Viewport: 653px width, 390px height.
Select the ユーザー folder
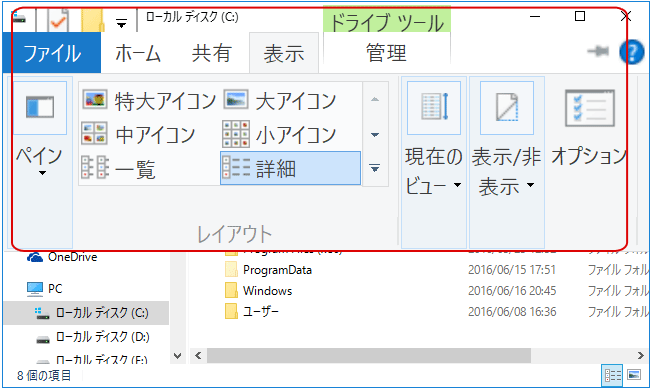tap(261, 312)
